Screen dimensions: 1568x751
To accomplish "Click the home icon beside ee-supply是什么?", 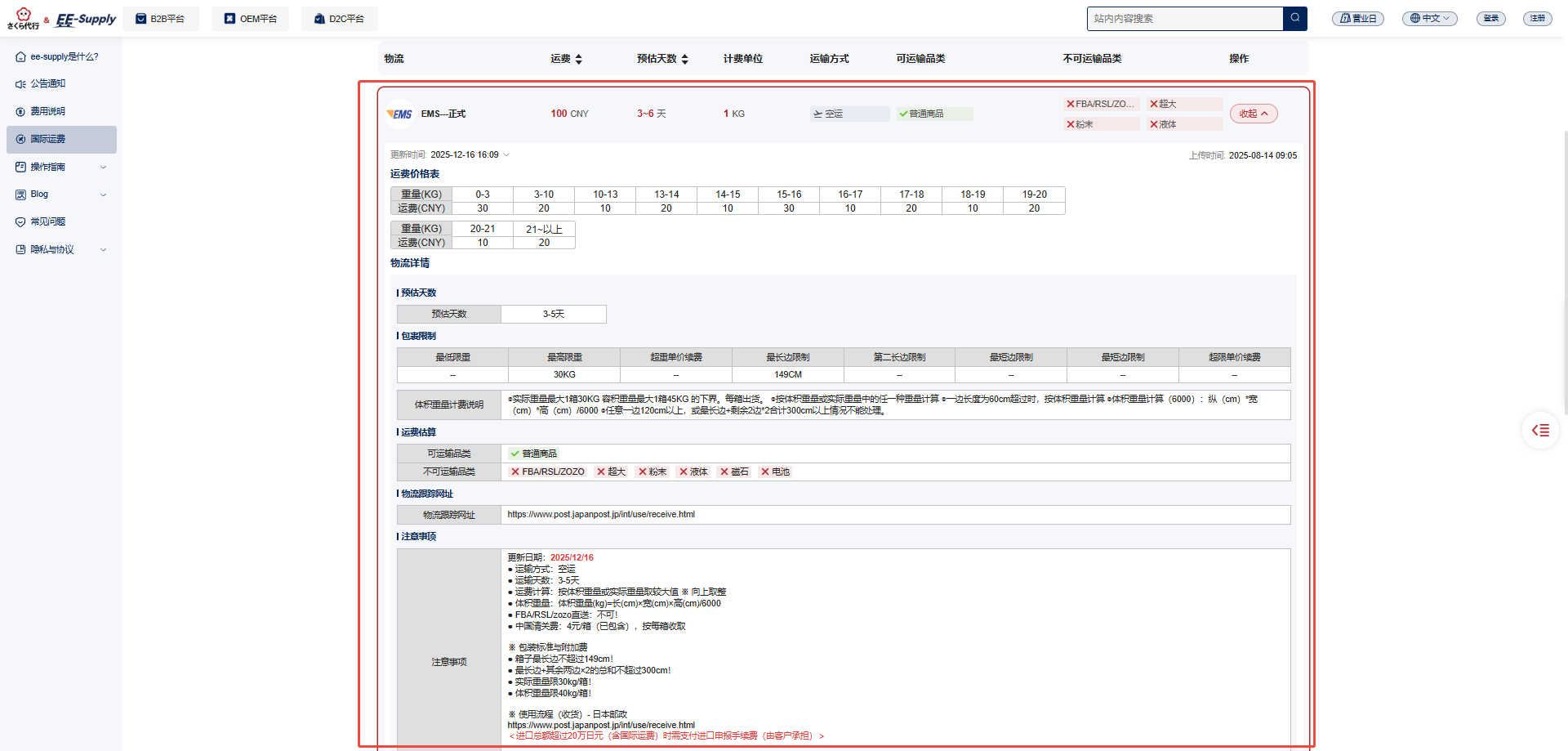I will click(20, 56).
